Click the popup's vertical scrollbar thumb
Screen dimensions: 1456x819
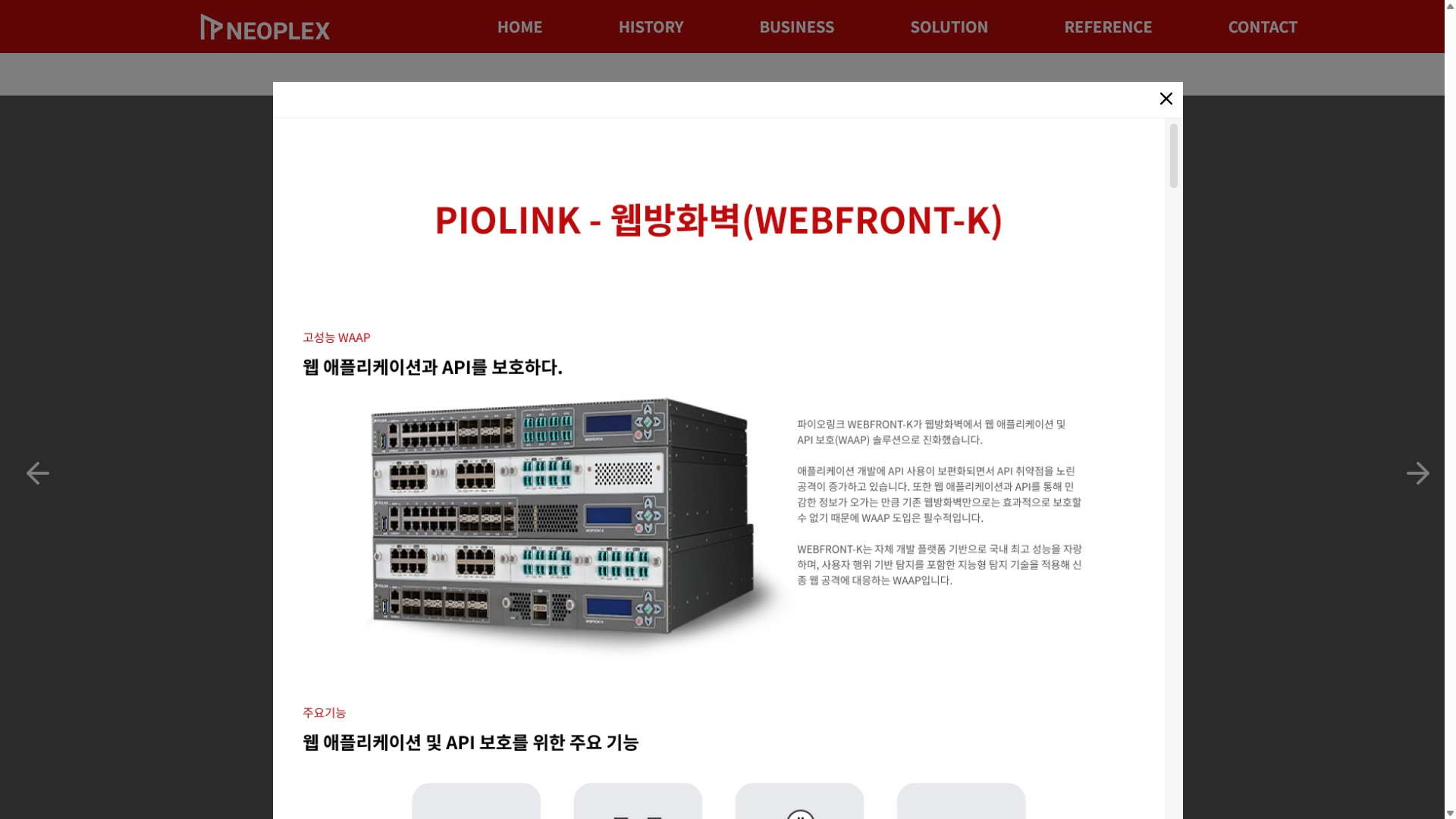[1174, 155]
